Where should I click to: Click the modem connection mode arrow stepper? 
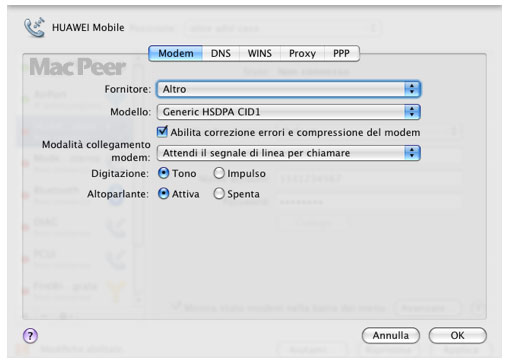[412, 153]
